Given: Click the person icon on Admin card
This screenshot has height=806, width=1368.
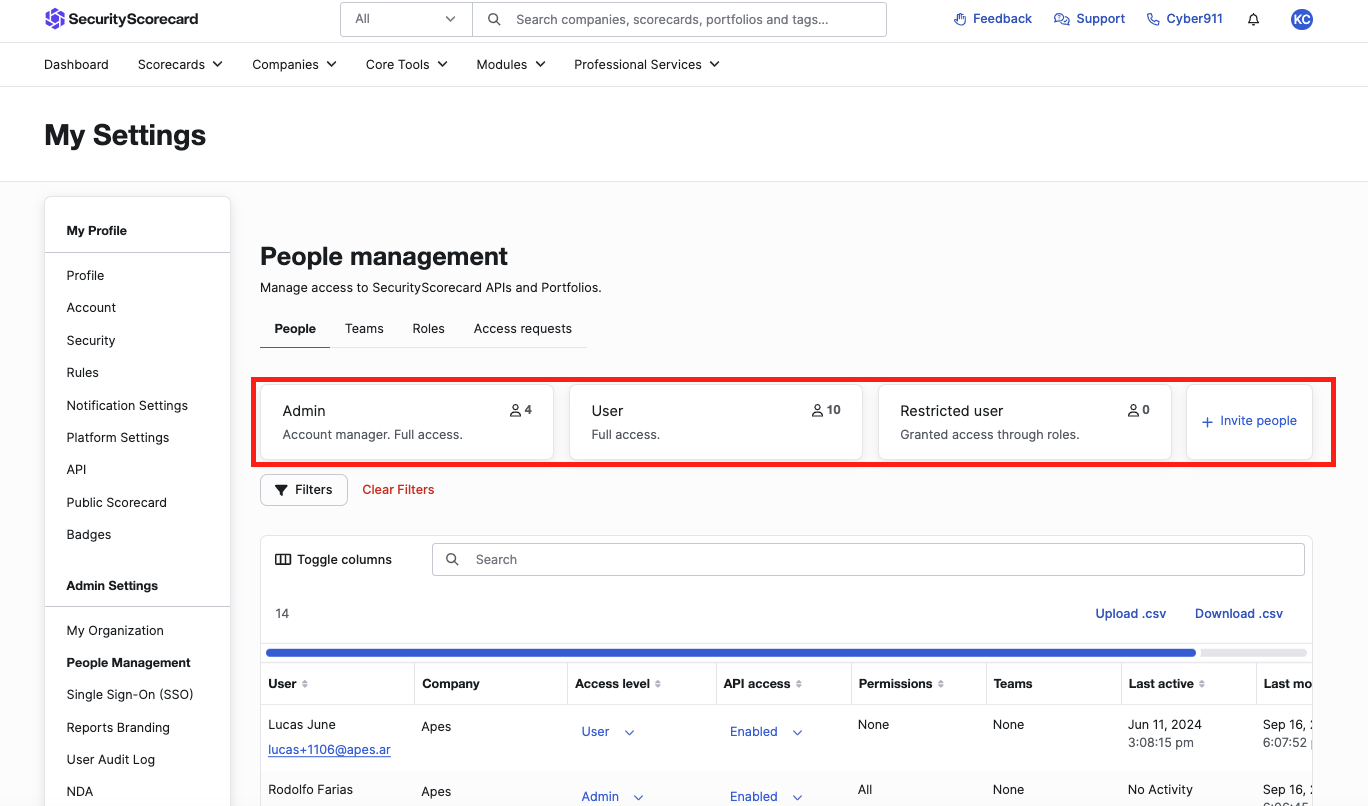Looking at the screenshot, I should [515, 410].
